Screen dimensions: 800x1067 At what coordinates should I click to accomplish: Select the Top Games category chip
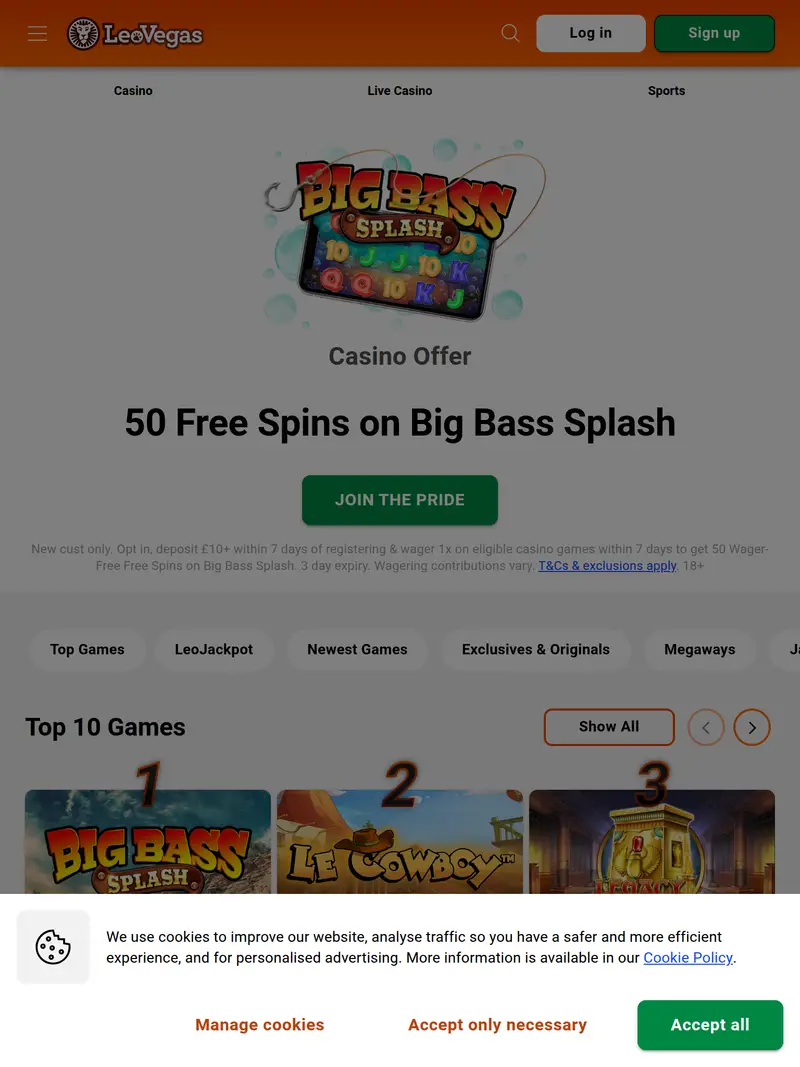(87, 649)
